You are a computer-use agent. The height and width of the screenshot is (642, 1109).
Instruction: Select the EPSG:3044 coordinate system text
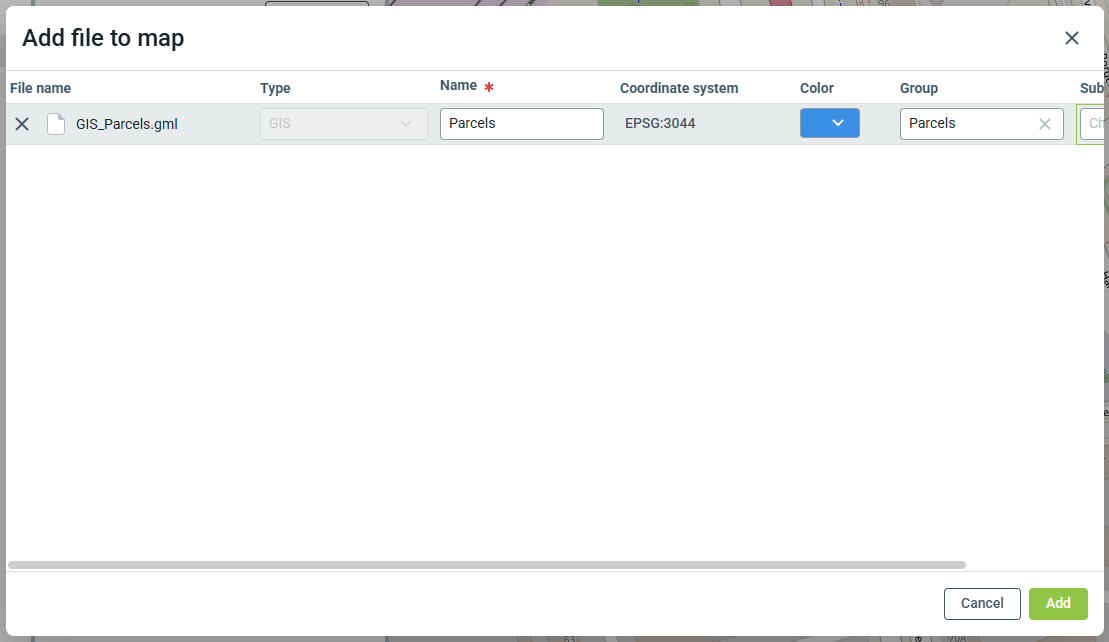[x=660, y=124]
